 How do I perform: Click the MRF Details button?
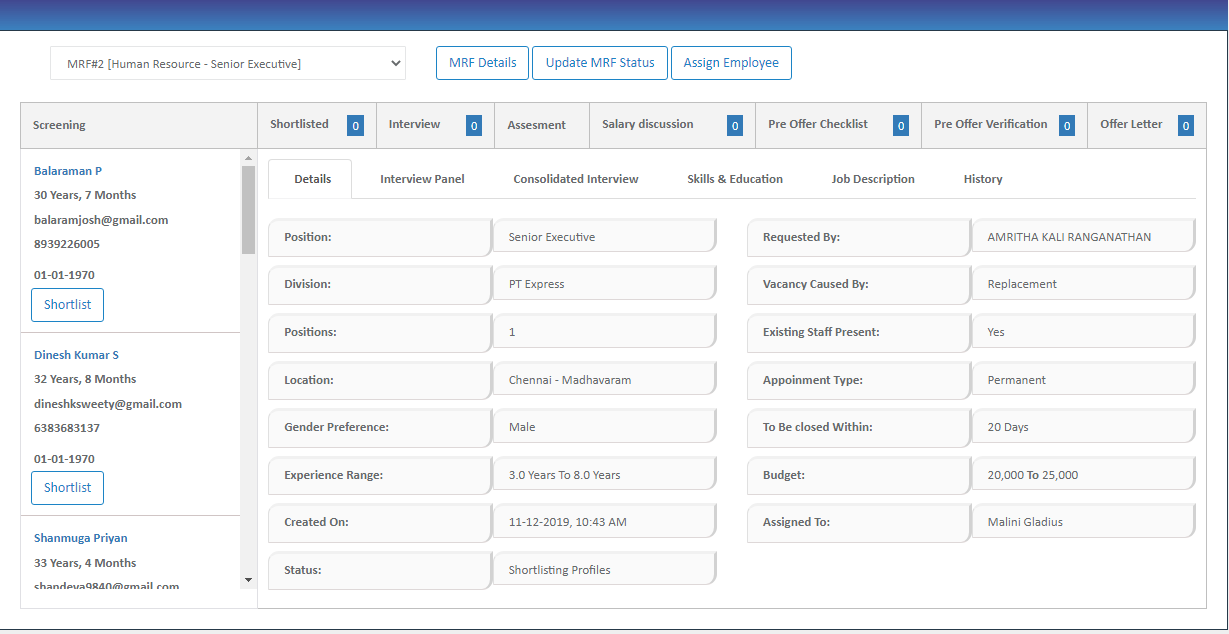482,62
